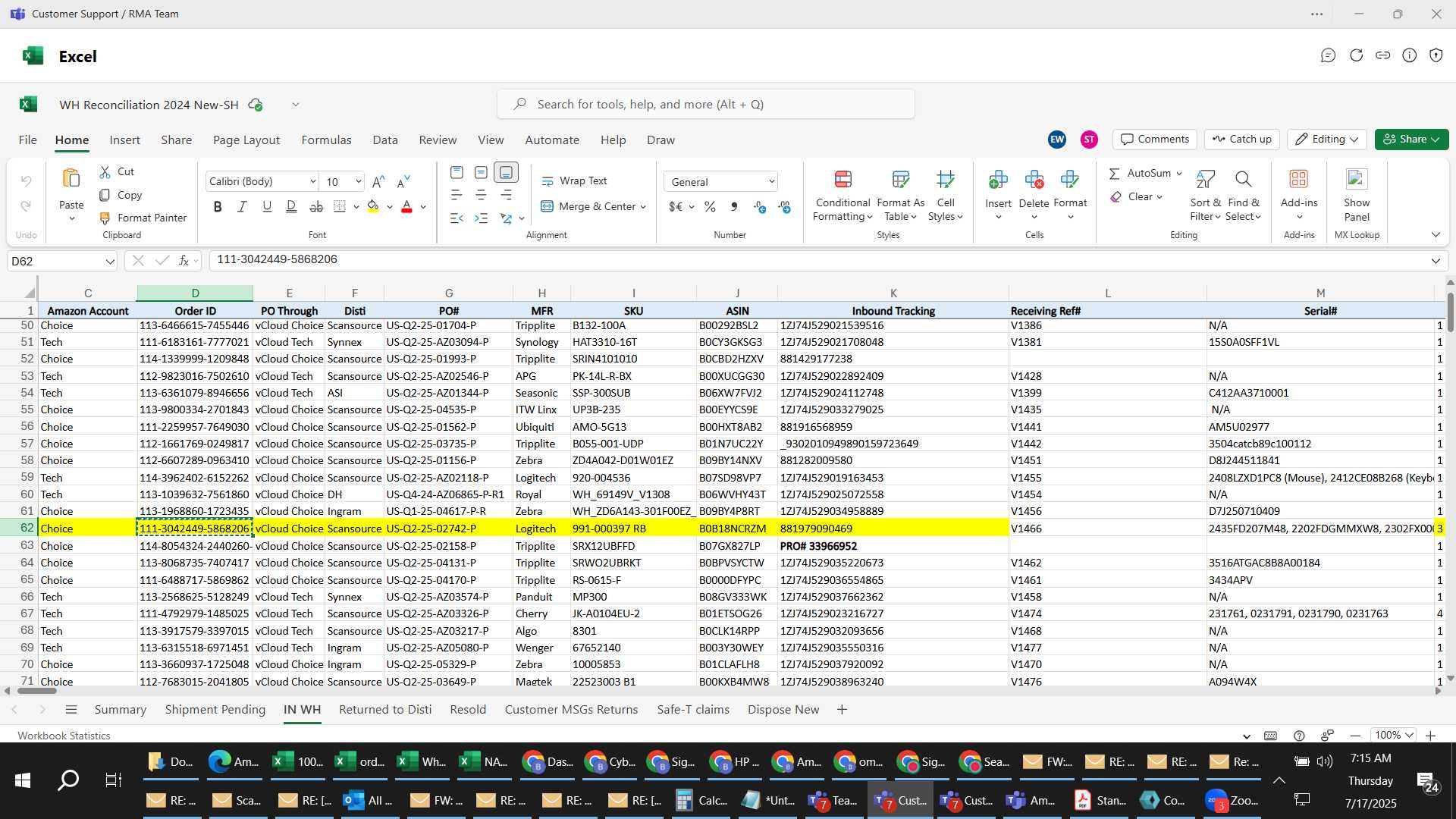The width and height of the screenshot is (1456, 819).
Task: Decrease font size with the shrink icon
Action: coord(403,181)
